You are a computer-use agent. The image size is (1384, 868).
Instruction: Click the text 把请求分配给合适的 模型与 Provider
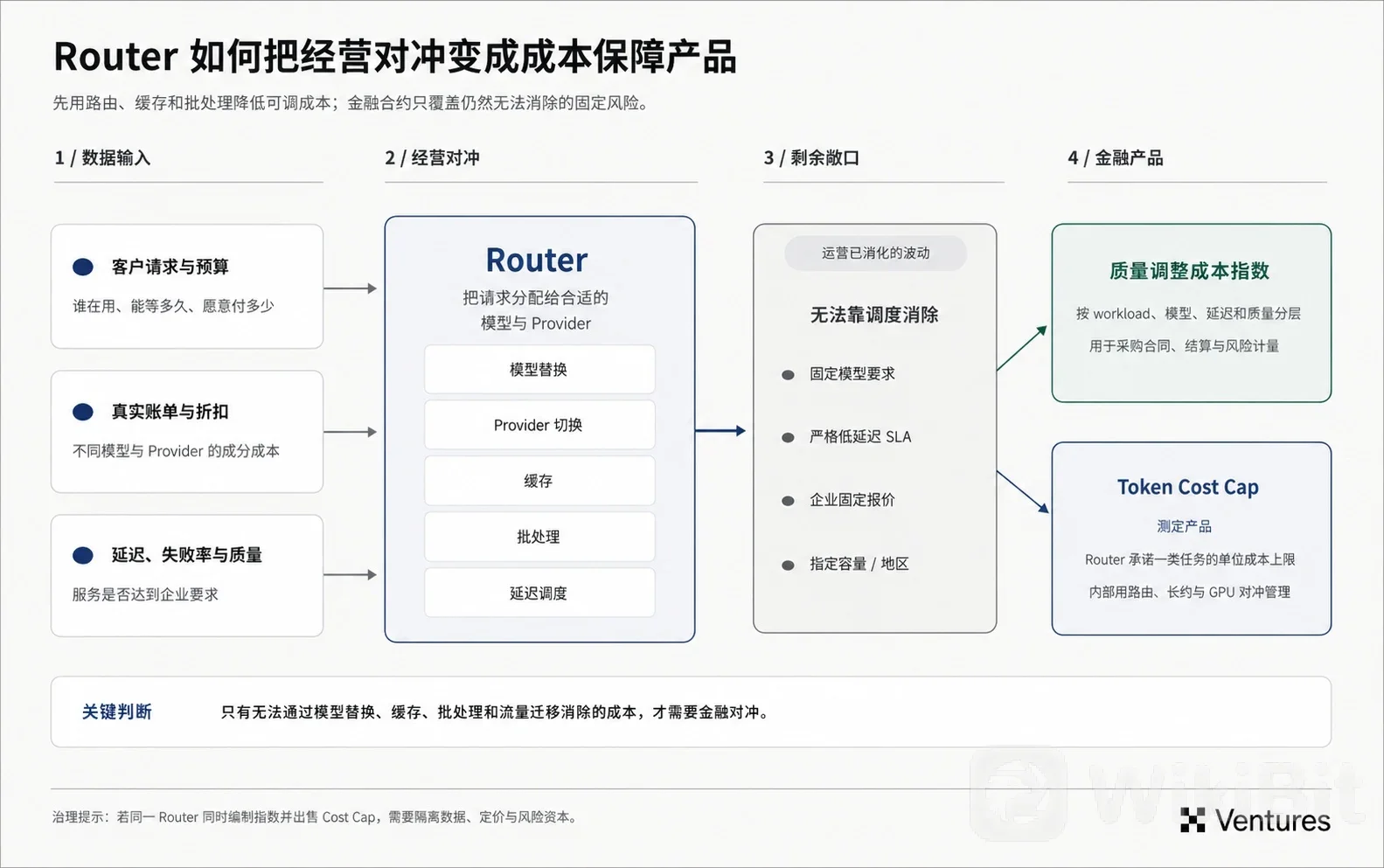(536, 310)
